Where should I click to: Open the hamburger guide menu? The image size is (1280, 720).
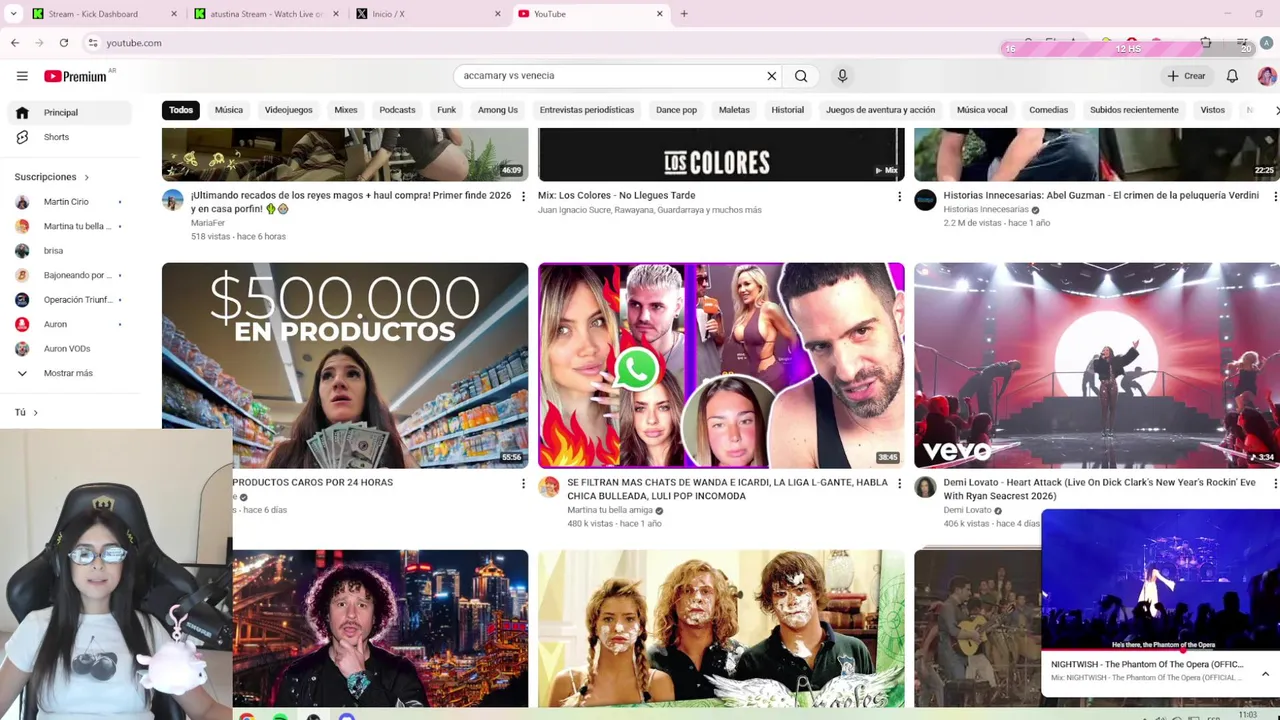point(22,76)
